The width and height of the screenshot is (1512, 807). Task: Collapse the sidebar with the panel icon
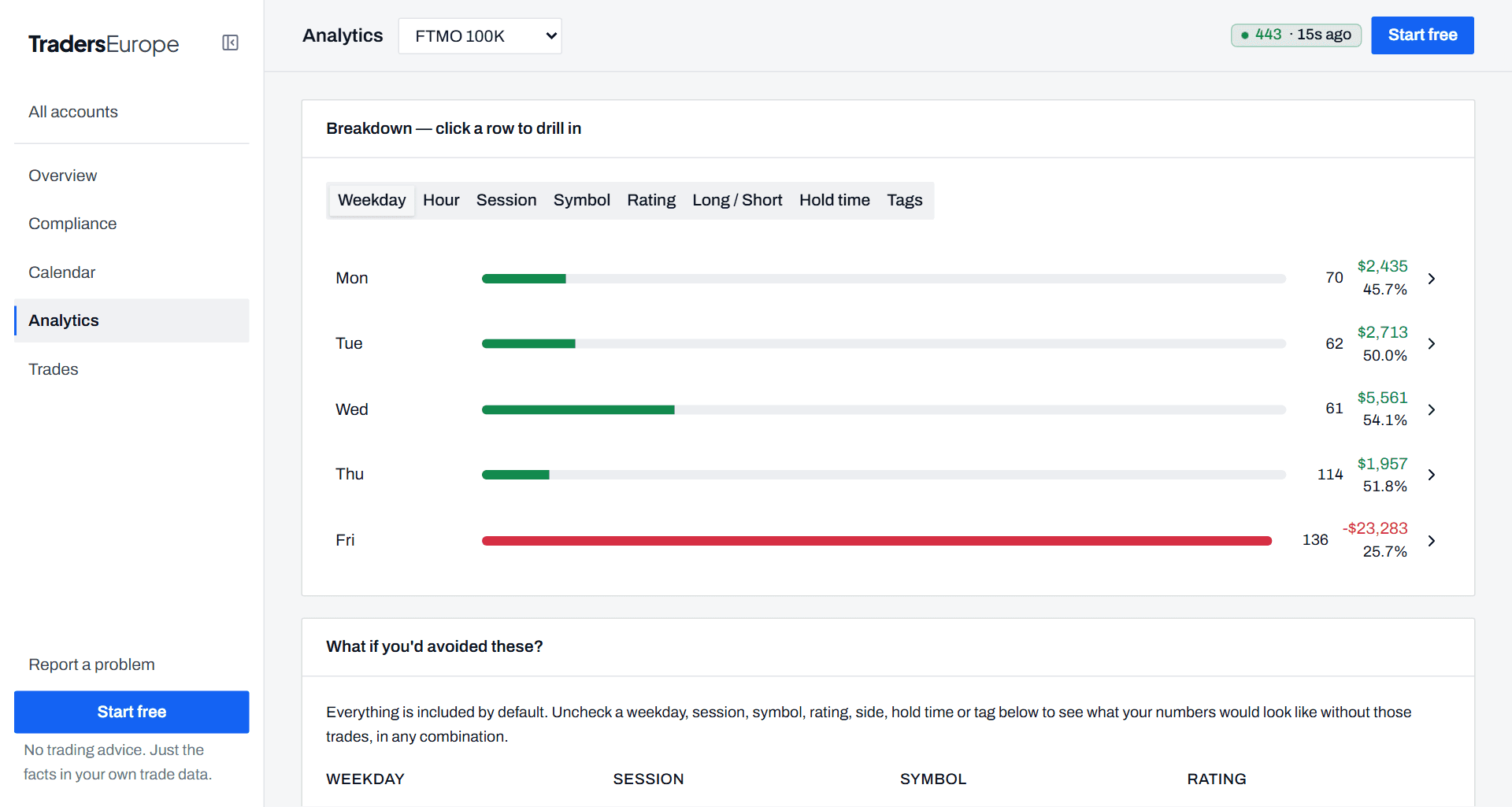coord(230,43)
